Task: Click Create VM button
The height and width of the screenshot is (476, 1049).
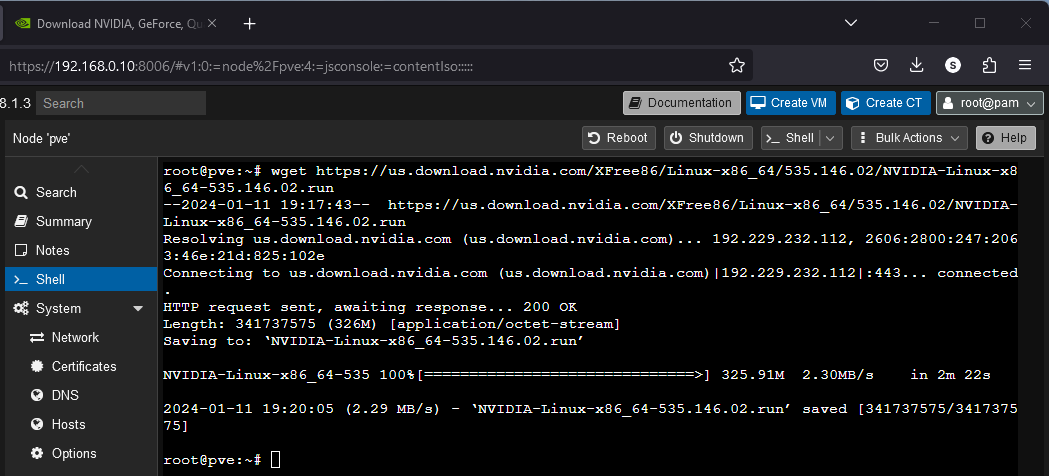Action: pyautogui.click(x=790, y=103)
